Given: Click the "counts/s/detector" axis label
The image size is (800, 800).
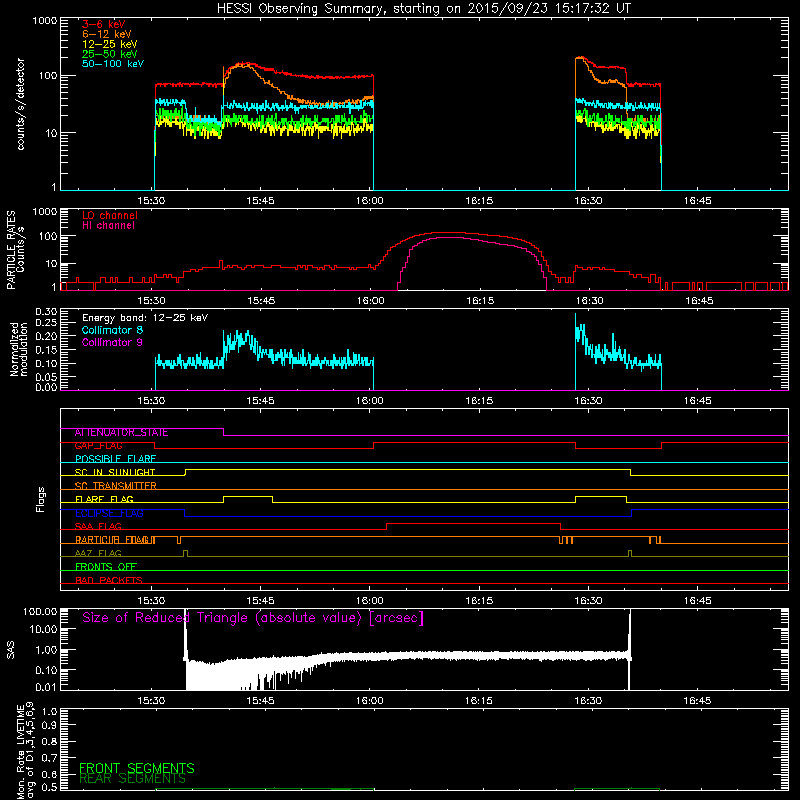Looking at the screenshot, I should [x=20, y=104].
